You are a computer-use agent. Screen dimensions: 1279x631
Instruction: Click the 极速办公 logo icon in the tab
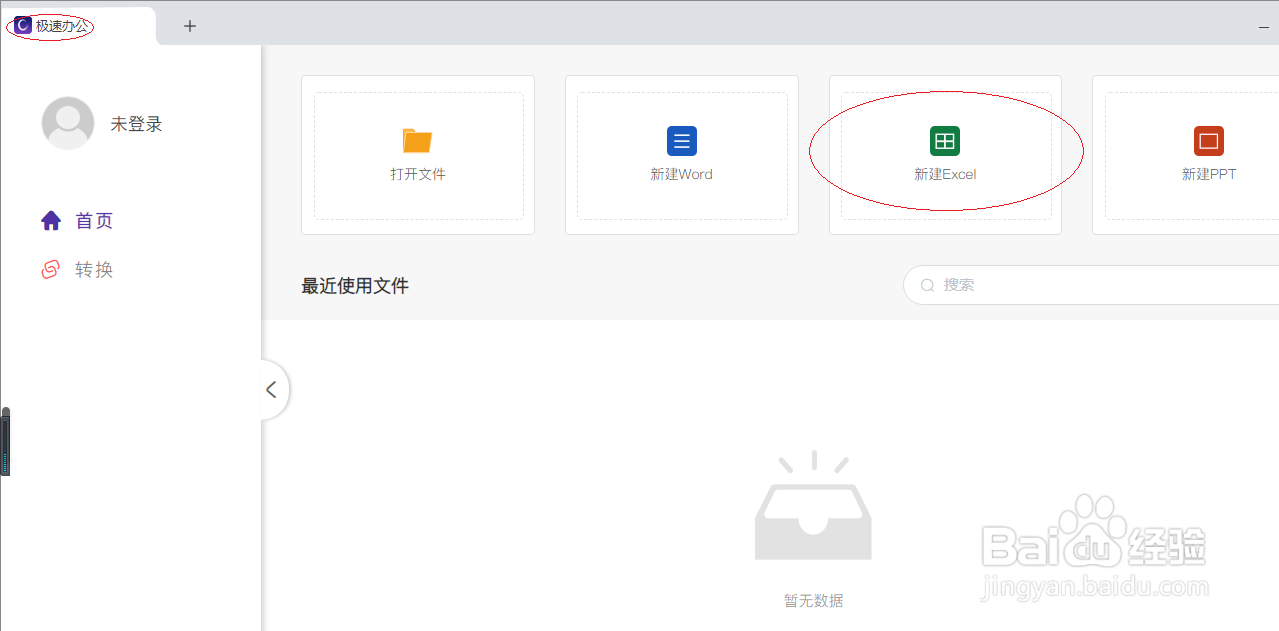pyautogui.click(x=22, y=25)
